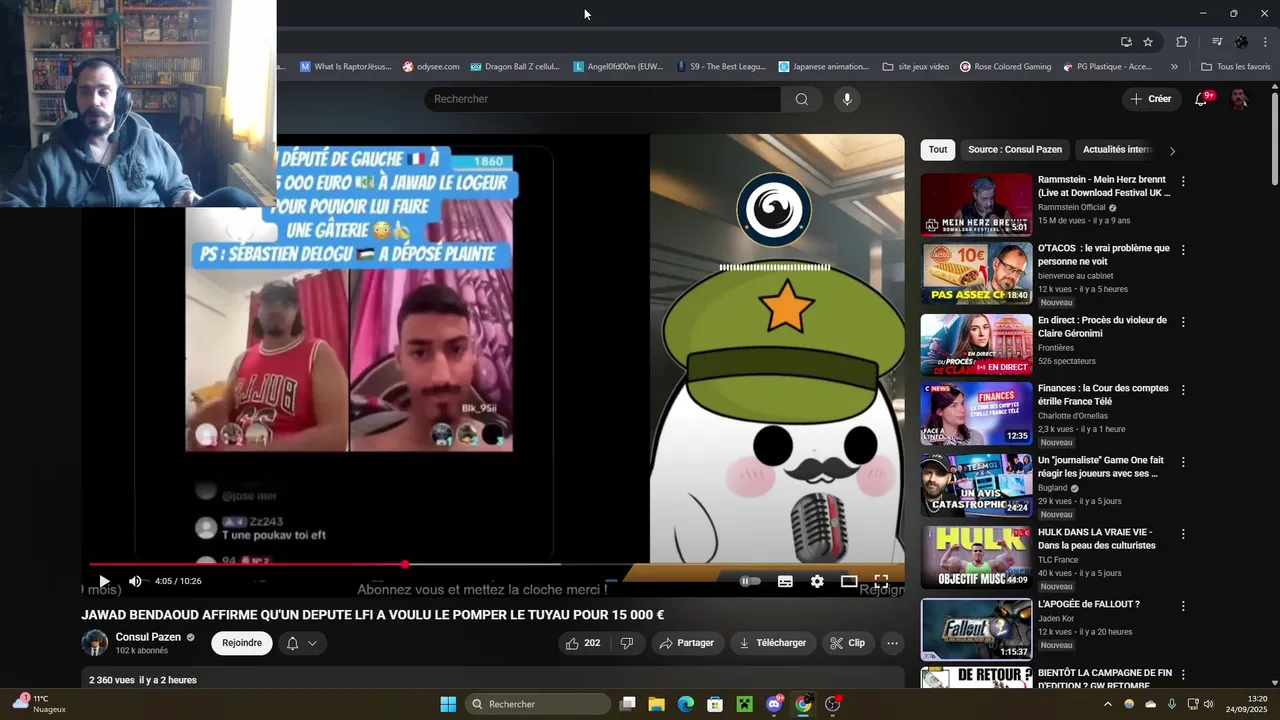Open Chrome extensions puzzle icon
The width and height of the screenshot is (1280, 720).
[1181, 42]
